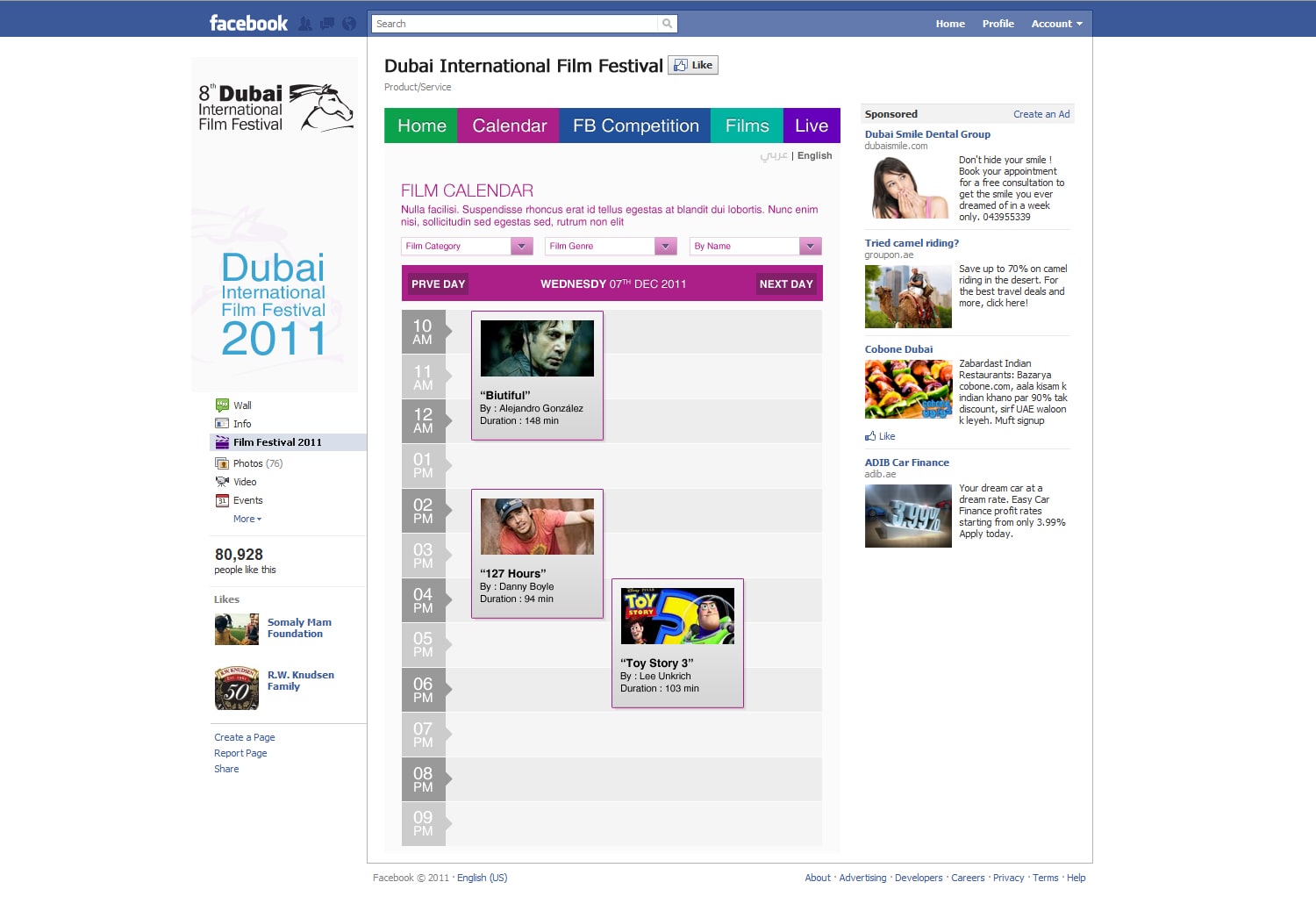Open the camel riding ad image
Image resolution: width=1316 pixels, height=918 pixels.
tap(908, 297)
